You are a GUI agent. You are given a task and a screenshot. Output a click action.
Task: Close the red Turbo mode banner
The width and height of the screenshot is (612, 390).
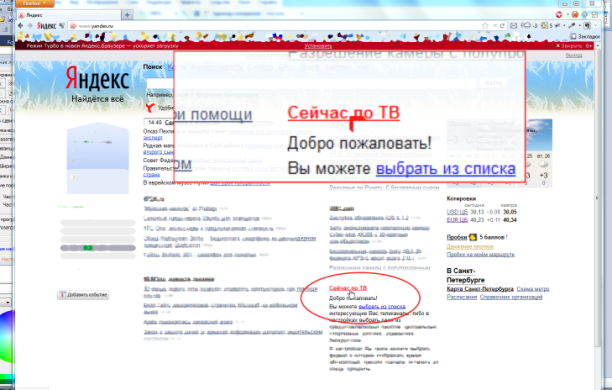[x=569, y=46]
